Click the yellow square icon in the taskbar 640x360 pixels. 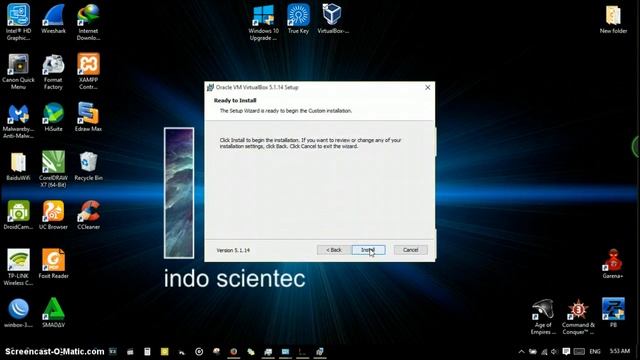pyautogui.click(x=164, y=351)
